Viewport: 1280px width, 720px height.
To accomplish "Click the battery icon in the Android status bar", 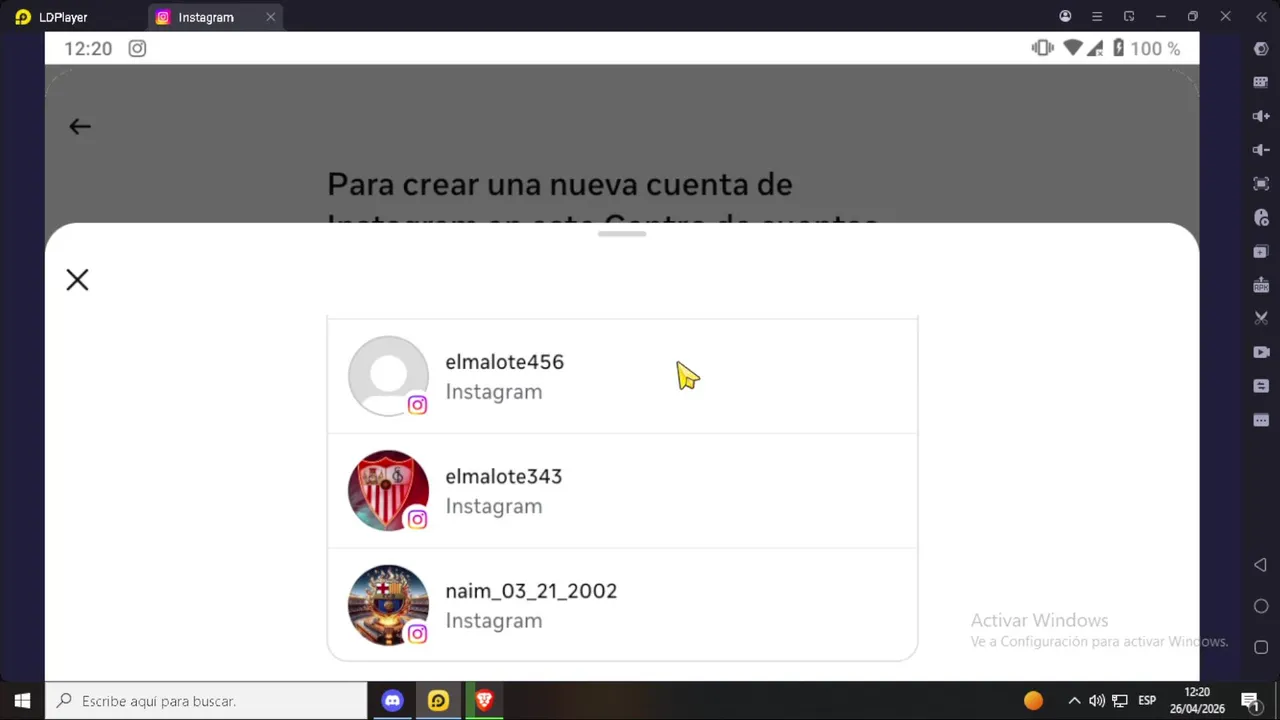I will point(1118,48).
